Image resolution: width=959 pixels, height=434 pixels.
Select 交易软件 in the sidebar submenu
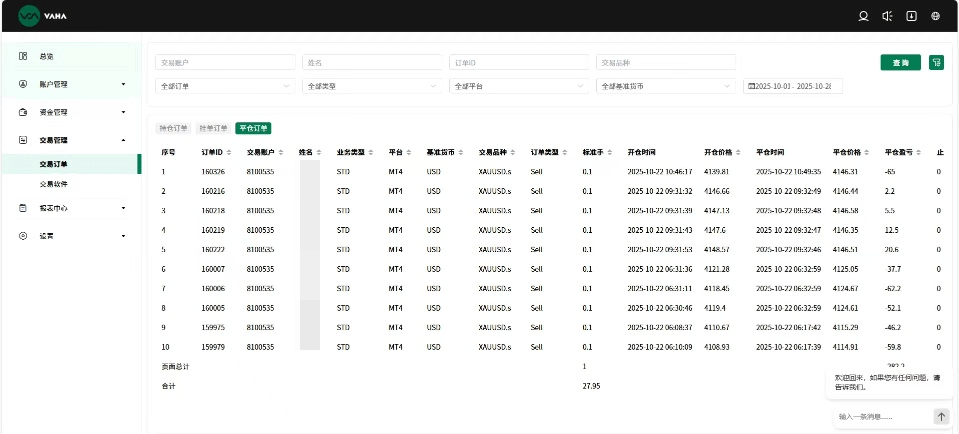tap(54, 184)
